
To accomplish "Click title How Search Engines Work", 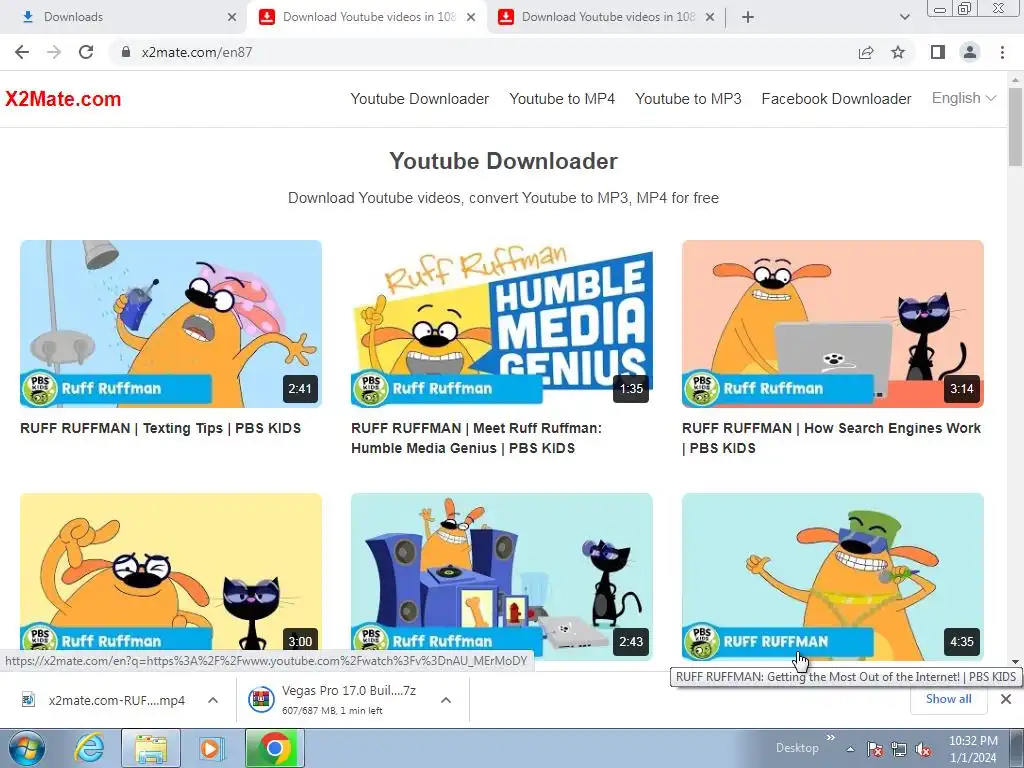I will [831, 438].
